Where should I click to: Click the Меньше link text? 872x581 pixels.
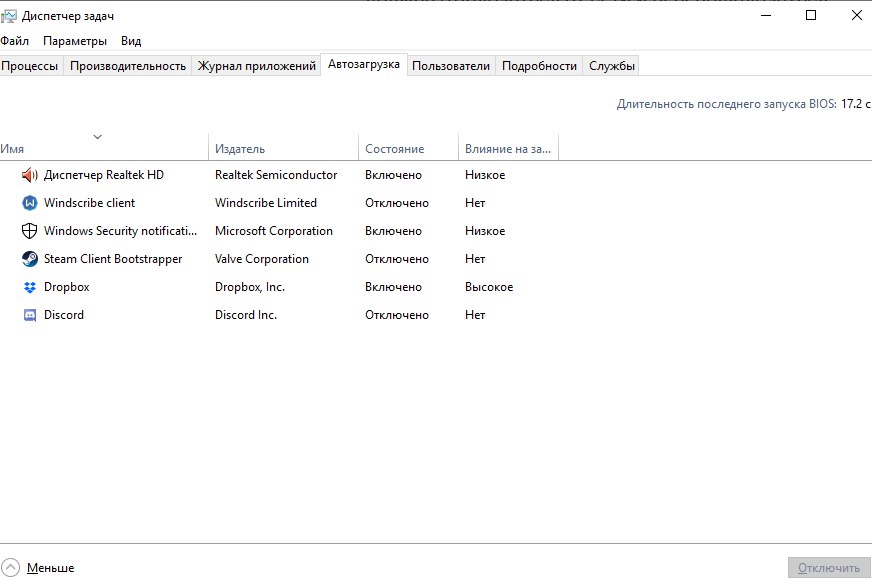pyautogui.click(x=50, y=568)
